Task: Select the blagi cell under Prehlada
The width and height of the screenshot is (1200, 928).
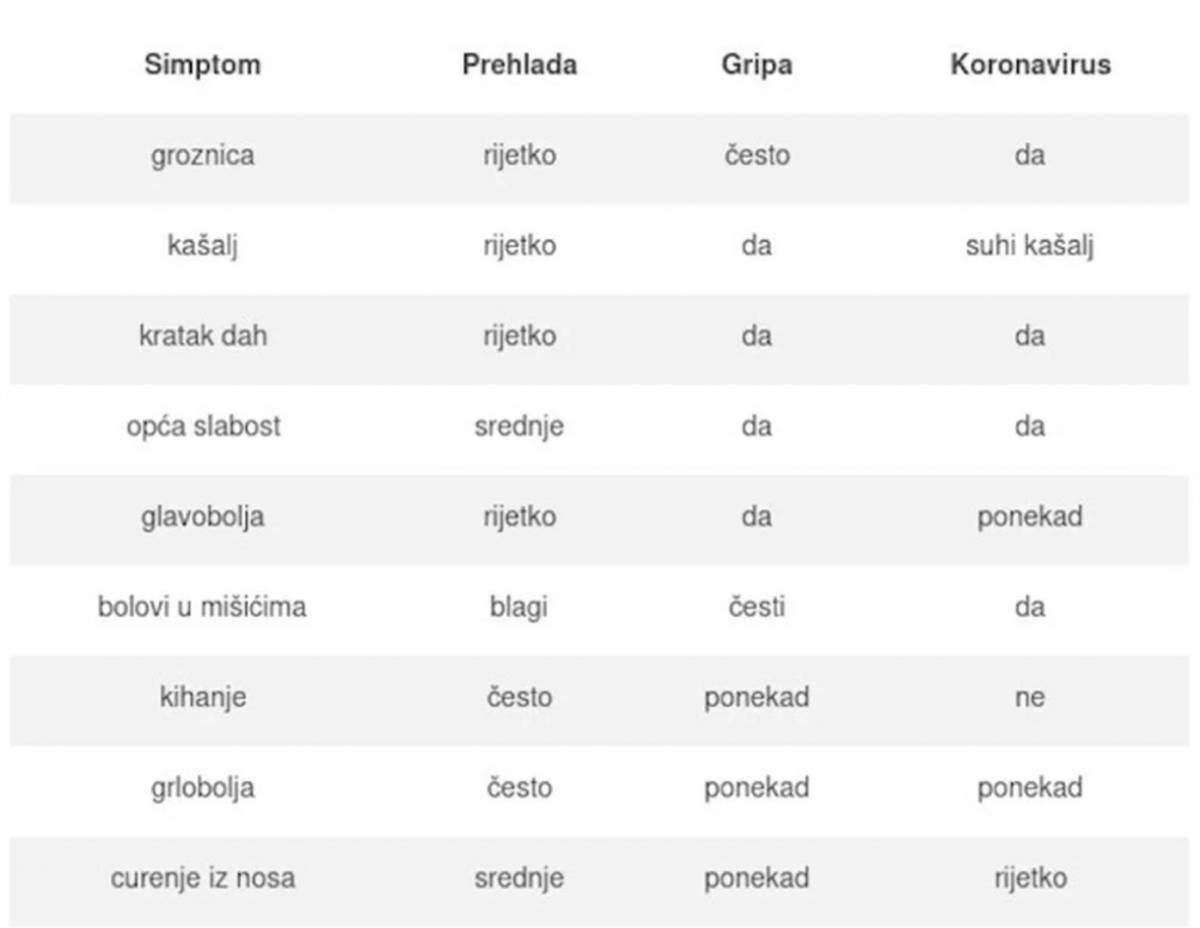Action: 519,607
